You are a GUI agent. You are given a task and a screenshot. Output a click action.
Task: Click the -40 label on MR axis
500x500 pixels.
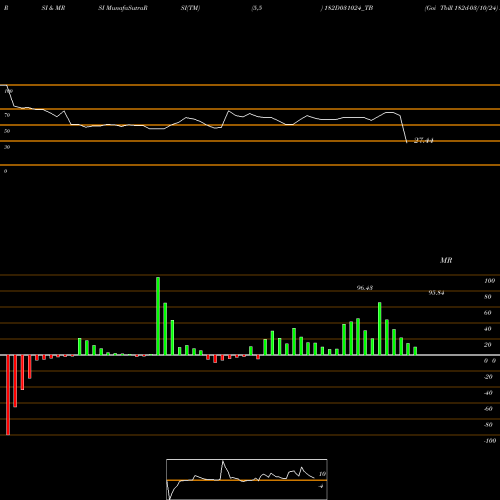tap(488, 393)
